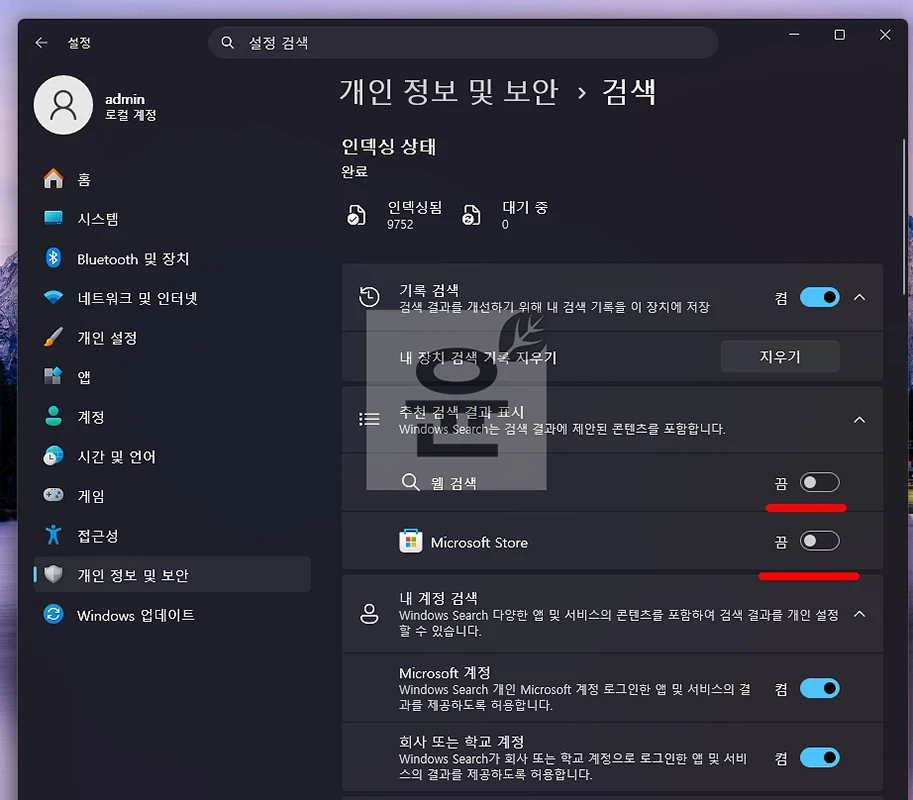Screen dimensions: 913x800
Task: Open 개인 설정 page
Action: pyautogui.click(x=172, y=337)
